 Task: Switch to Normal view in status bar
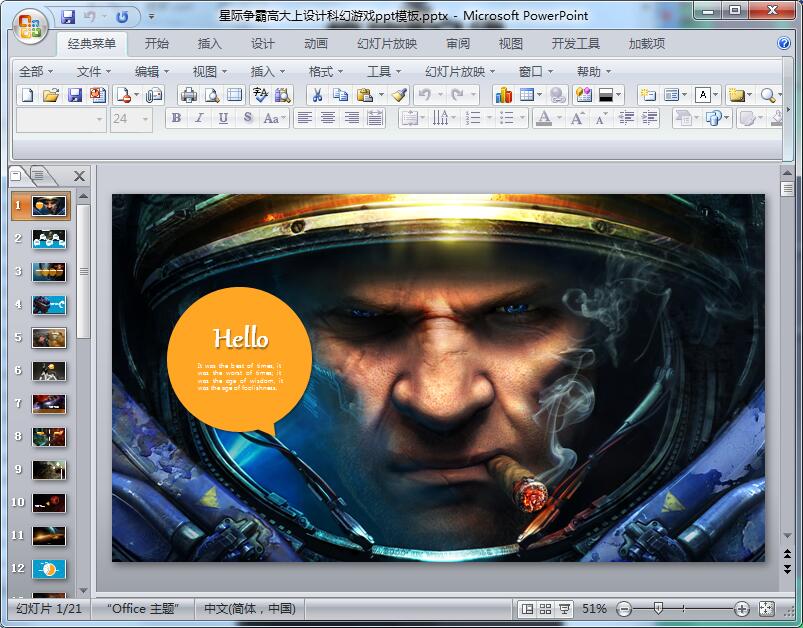point(527,609)
